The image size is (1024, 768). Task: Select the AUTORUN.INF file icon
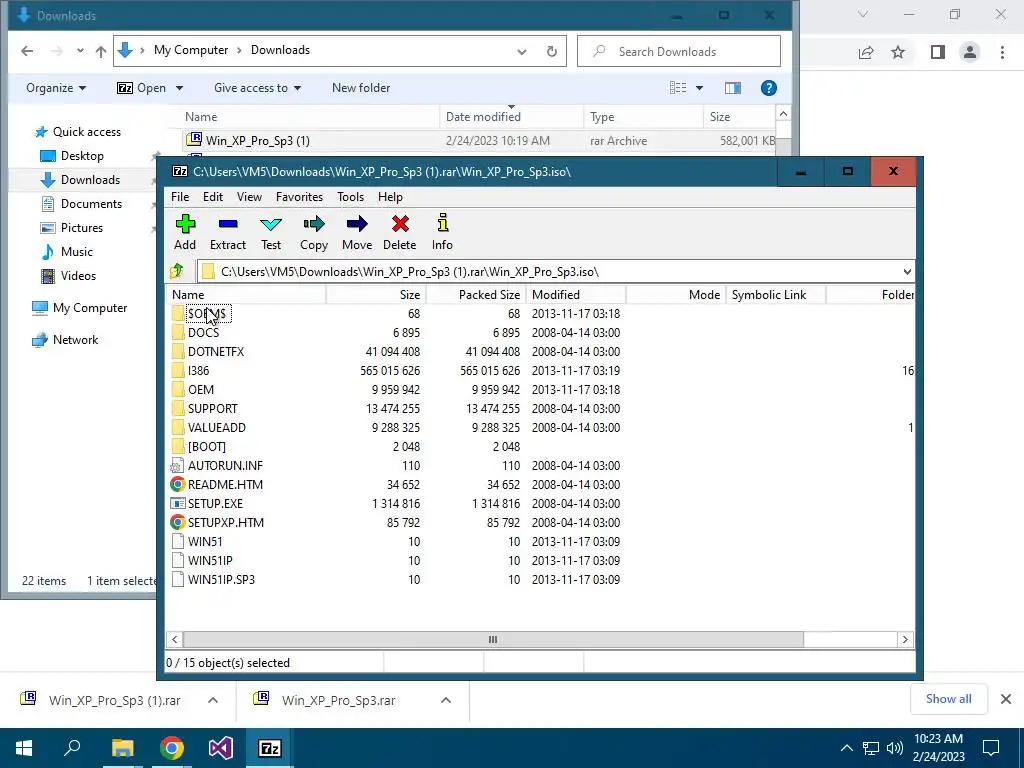click(176, 466)
